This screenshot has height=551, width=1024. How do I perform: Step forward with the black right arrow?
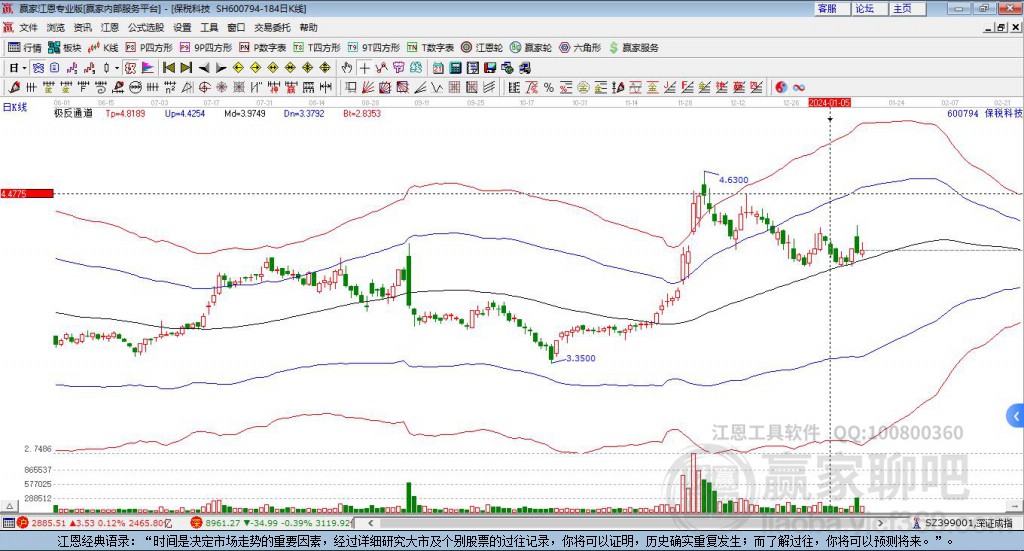tap(221, 68)
